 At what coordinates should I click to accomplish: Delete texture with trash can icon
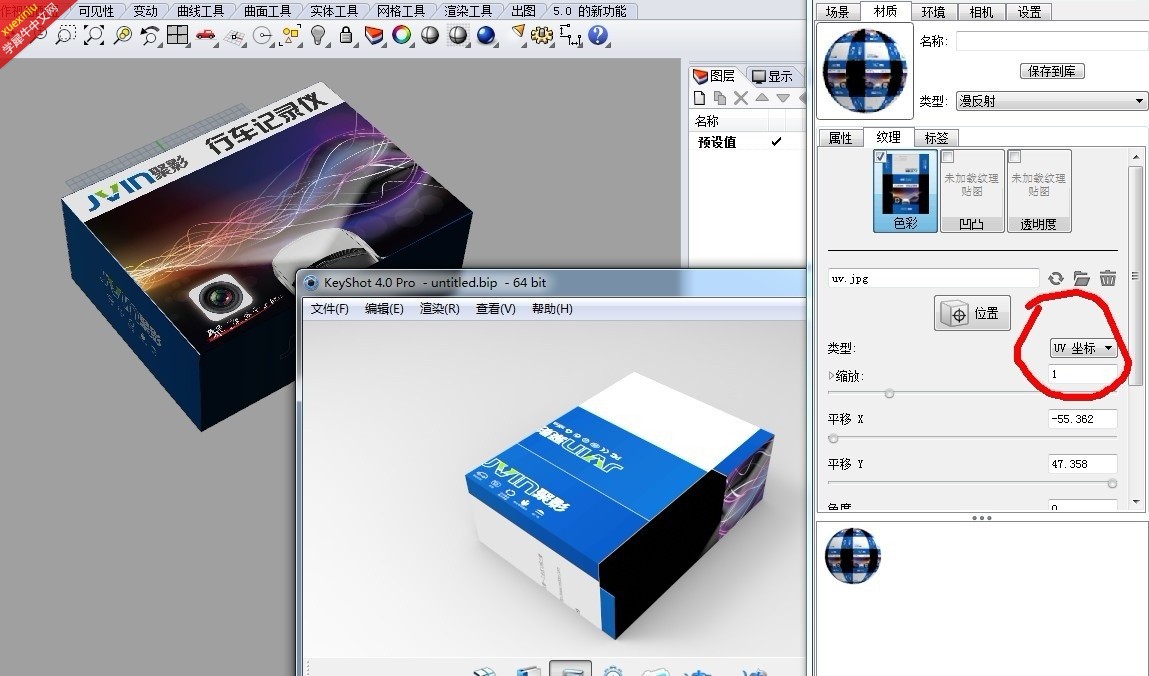[1108, 278]
